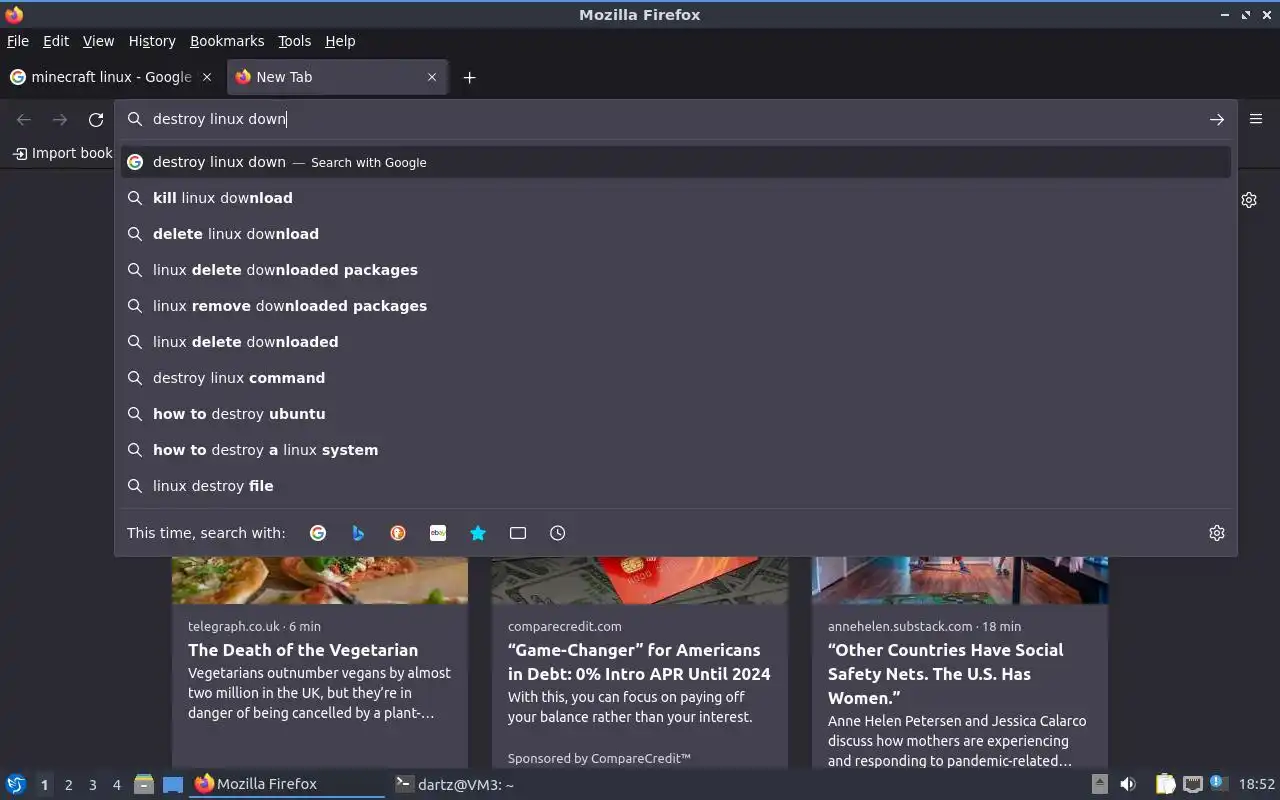Choose suggestion 'linux destroy file'
This screenshot has height=800, width=1280.
pos(675,486)
